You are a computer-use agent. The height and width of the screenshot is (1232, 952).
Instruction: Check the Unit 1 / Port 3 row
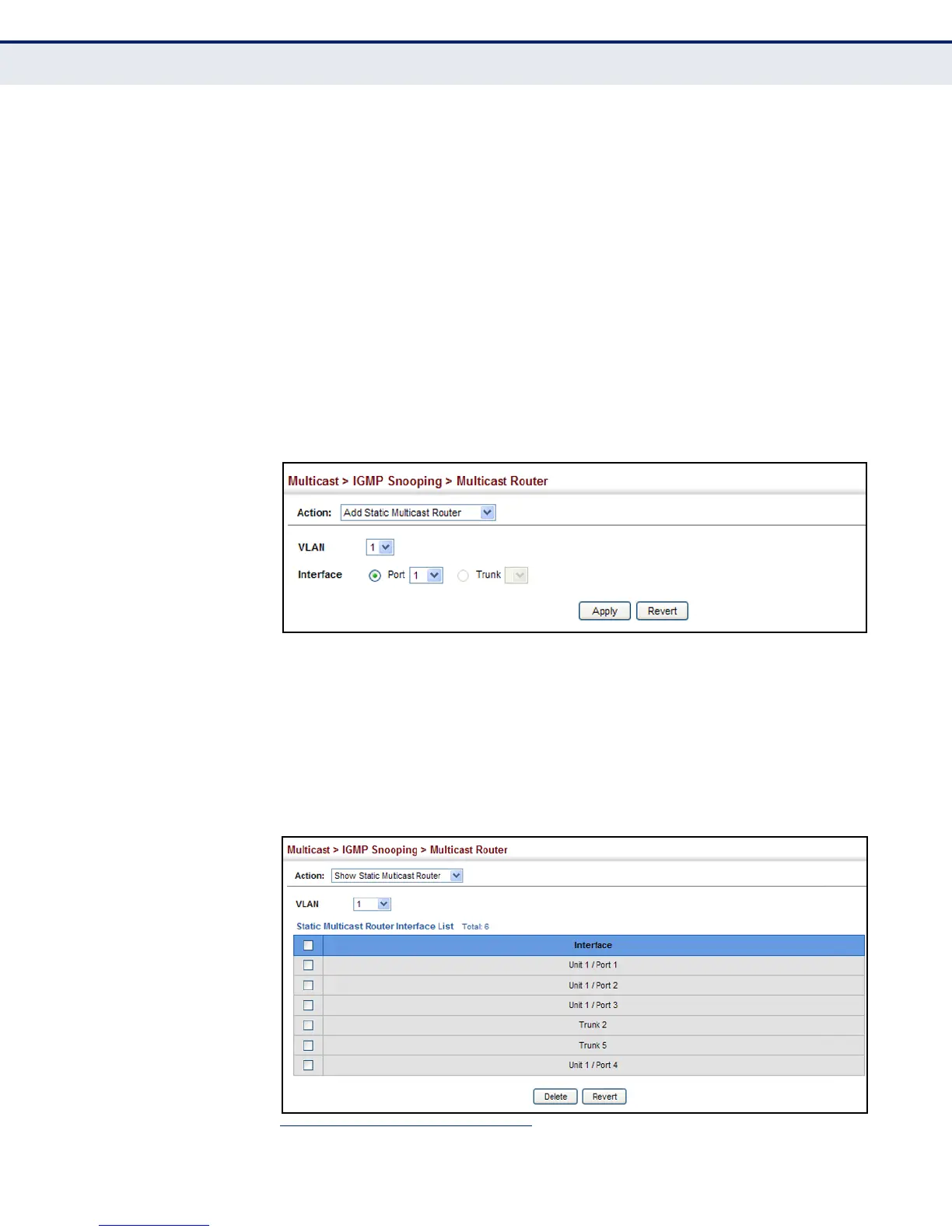308,1006
